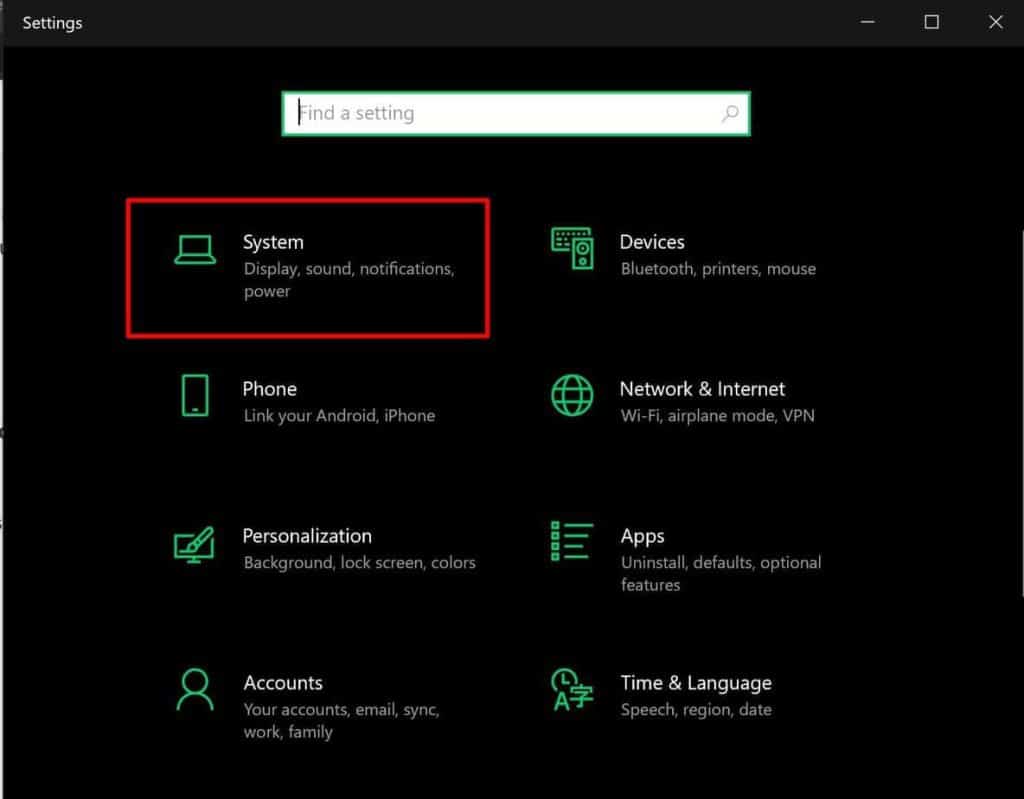Open Devices to manage Bluetooth and printers
Image resolution: width=1024 pixels, height=799 pixels.
[x=680, y=255]
